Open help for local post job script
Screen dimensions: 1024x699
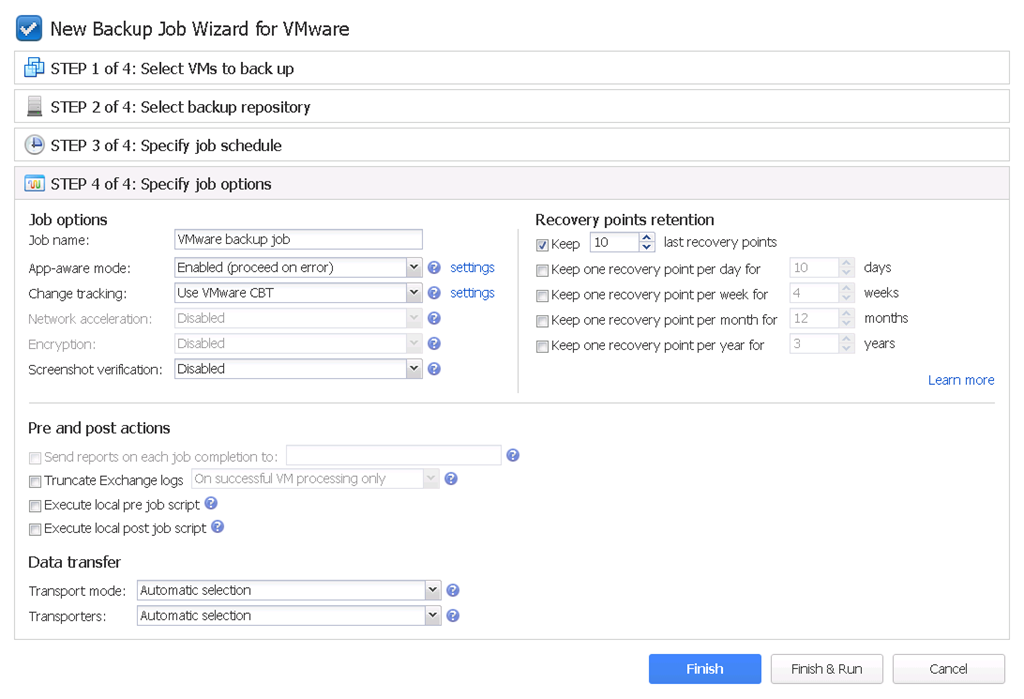[x=217, y=527]
